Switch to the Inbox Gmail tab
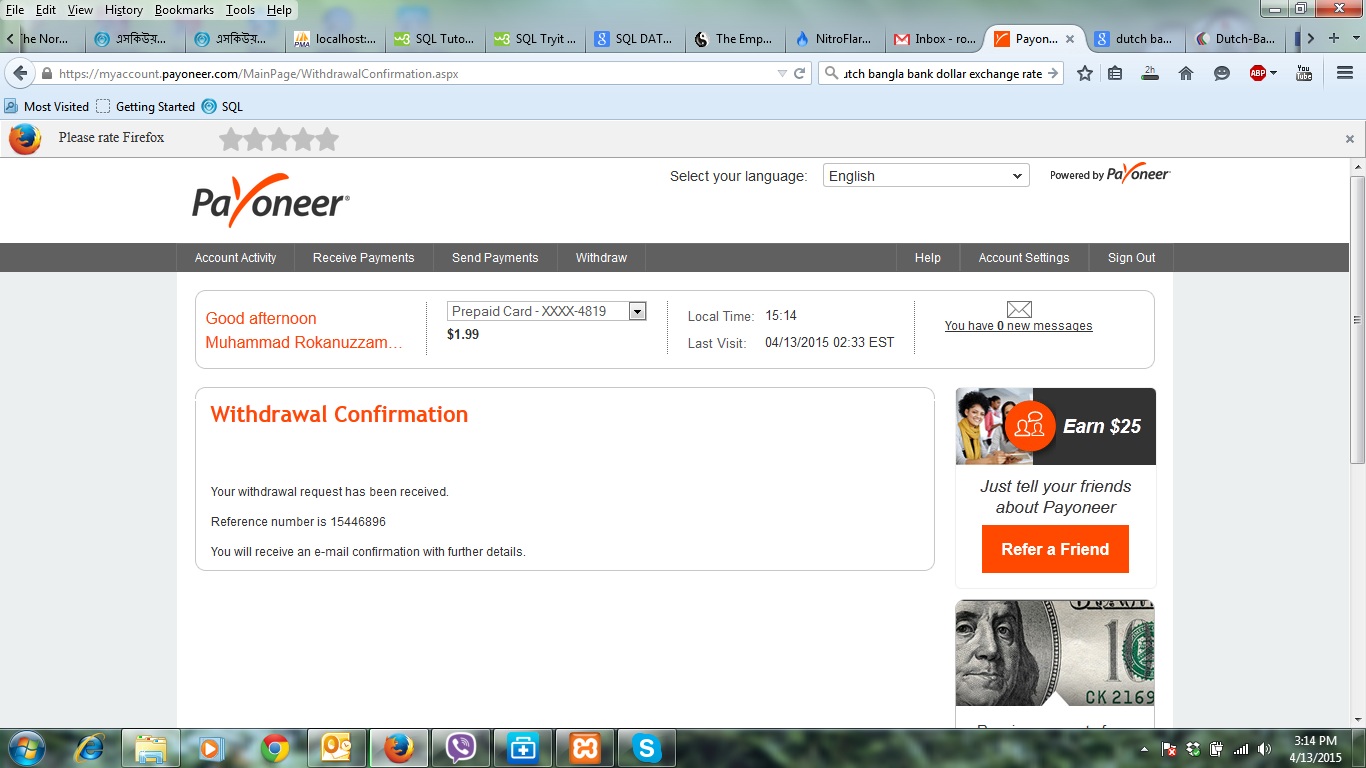This screenshot has width=1366, height=768. click(x=936, y=39)
